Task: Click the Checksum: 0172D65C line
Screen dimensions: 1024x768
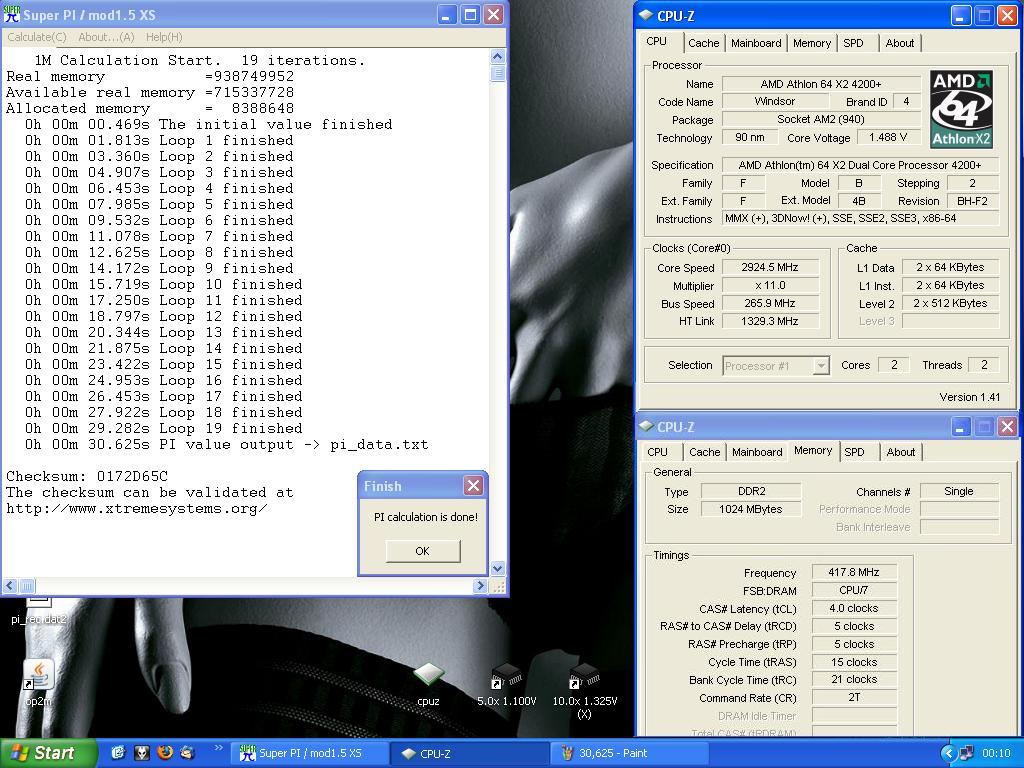Action: (x=87, y=476)
